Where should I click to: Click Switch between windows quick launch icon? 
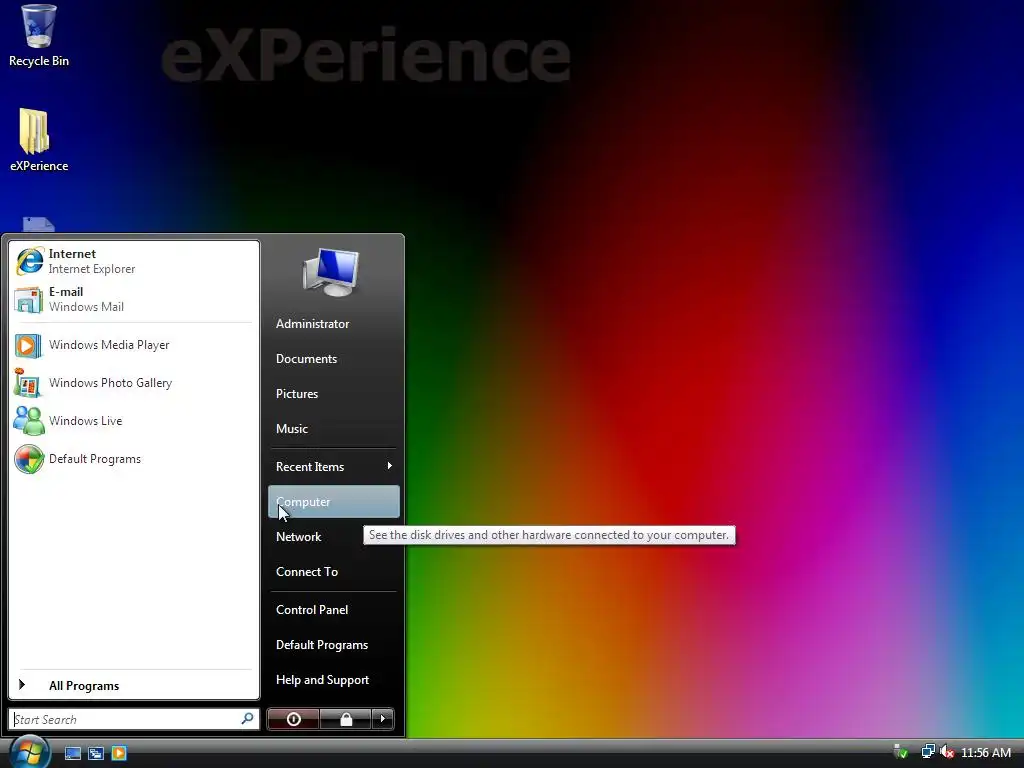pos(96,753)
